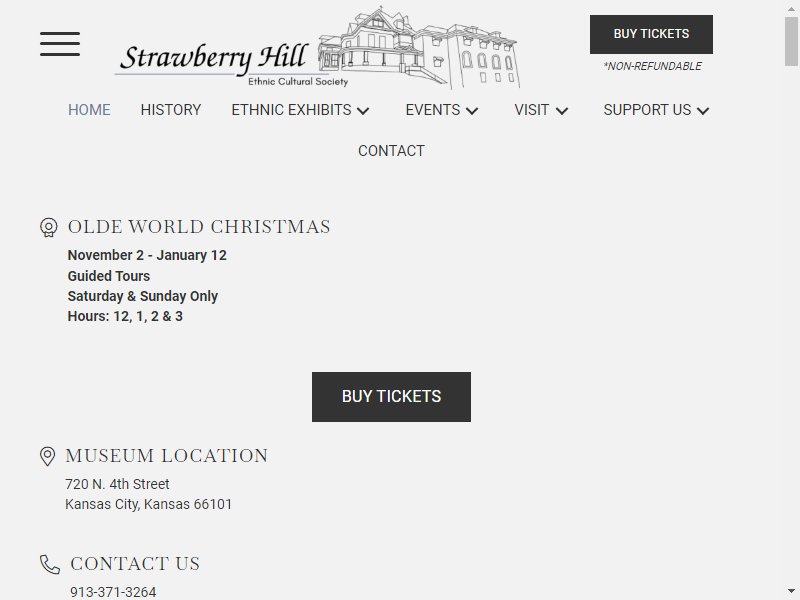Viewport: 800px width, 600px height.
Task: Click the vertical scrollbar thumb
Action: (791, 41)
